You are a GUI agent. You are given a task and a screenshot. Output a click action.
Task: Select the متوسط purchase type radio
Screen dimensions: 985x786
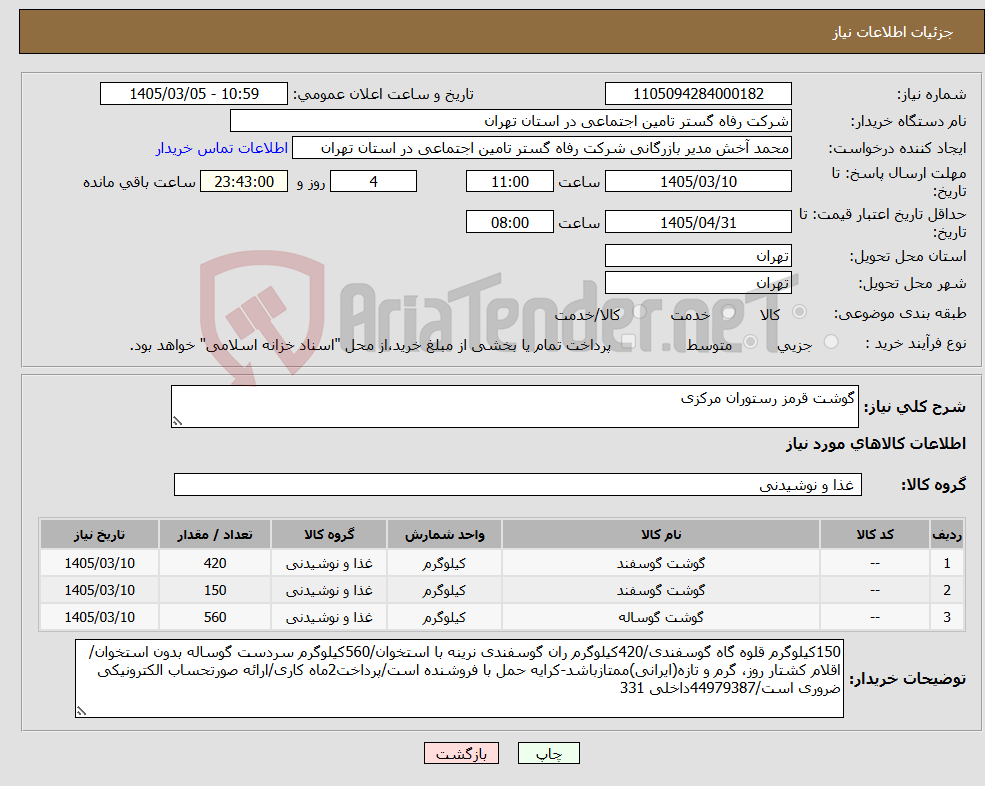pyautogui.click(x=750, y=342)
